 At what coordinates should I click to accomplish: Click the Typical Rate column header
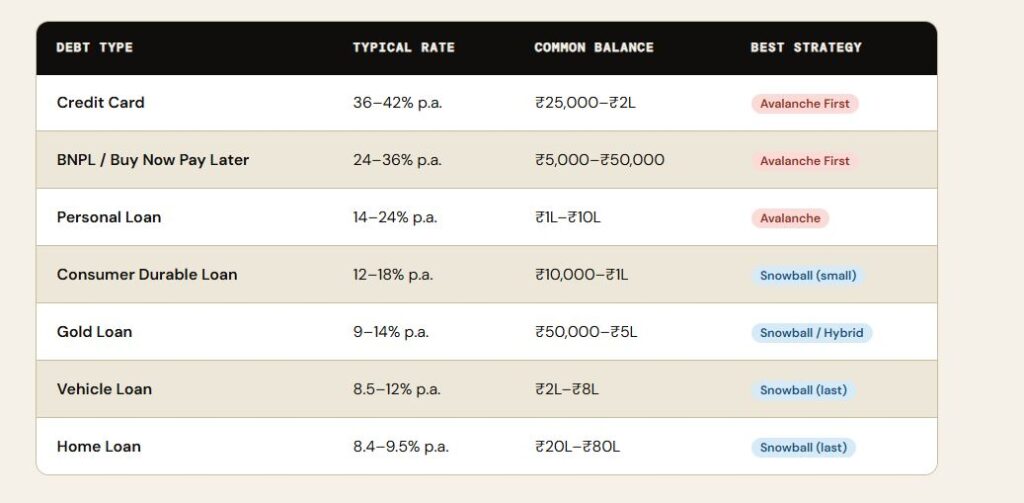click(x=403, y=48)
